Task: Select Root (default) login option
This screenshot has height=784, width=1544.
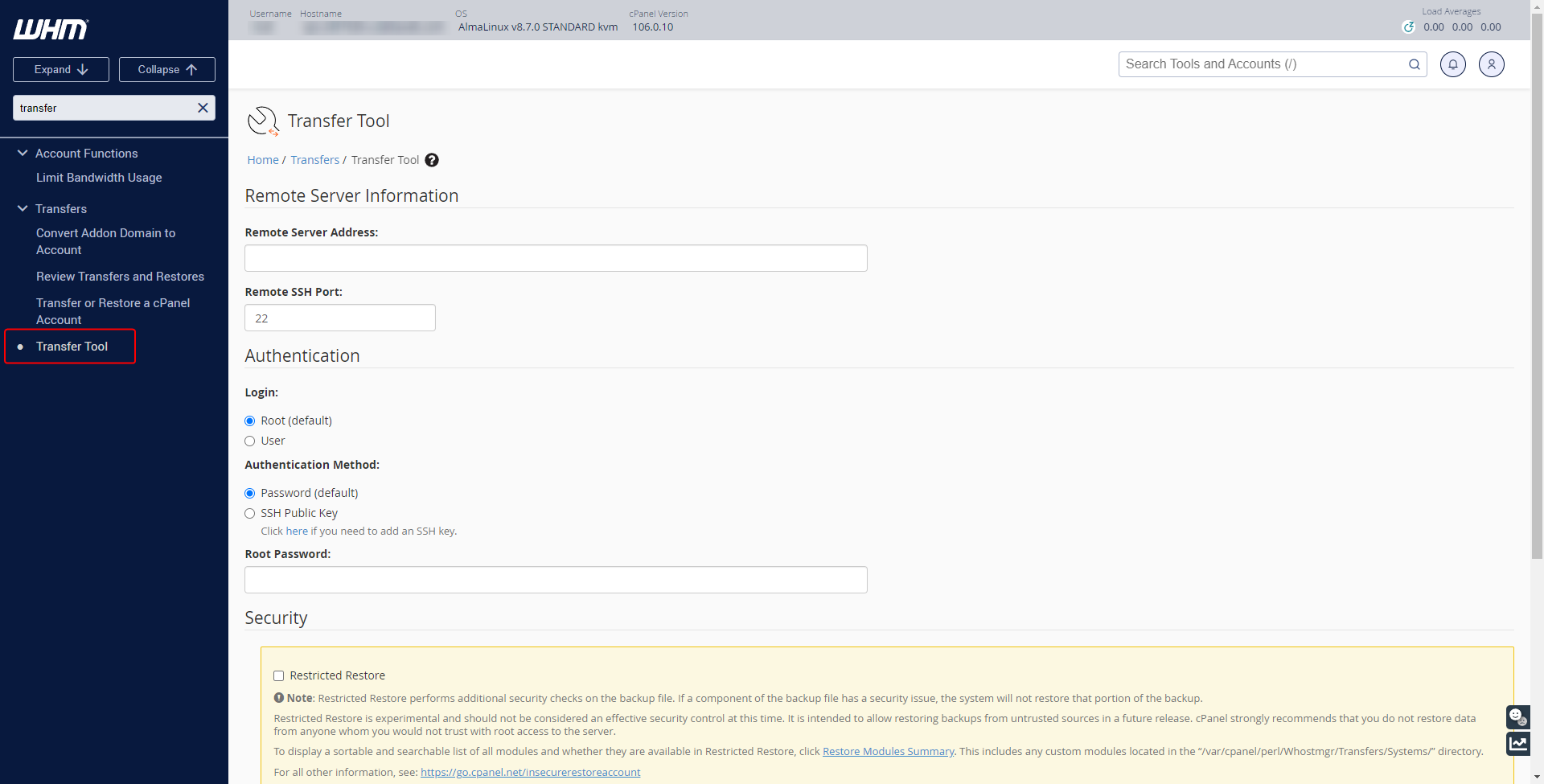Action: coord(250,421)
